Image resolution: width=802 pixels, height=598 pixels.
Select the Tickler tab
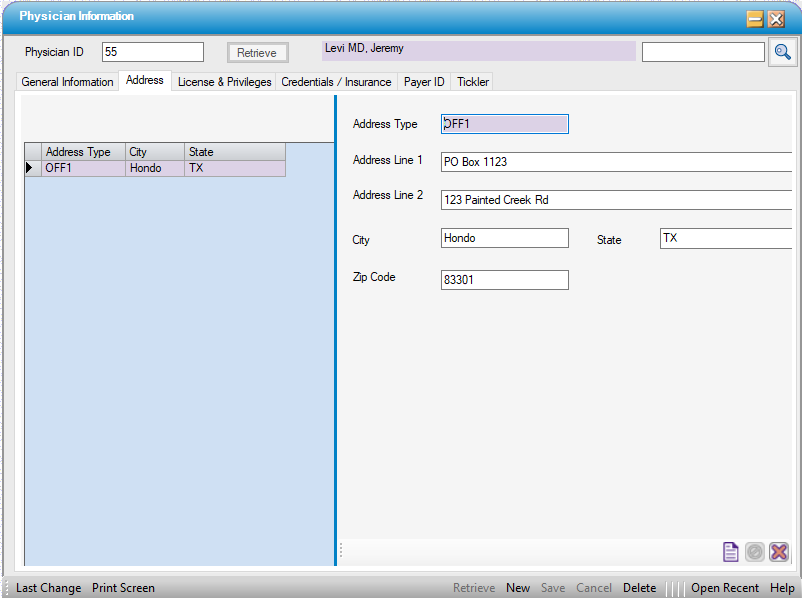click(473, 82)
